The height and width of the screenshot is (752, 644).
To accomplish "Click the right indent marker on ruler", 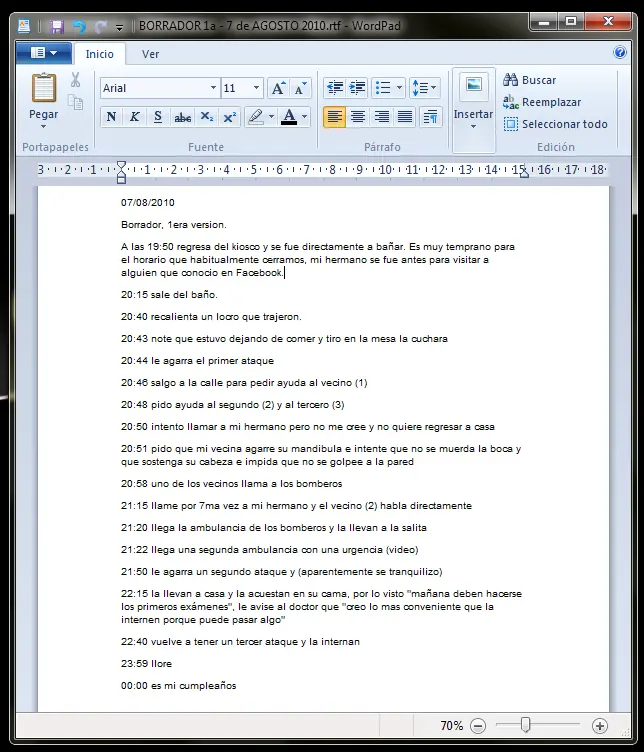I will [x=524, y=173].
